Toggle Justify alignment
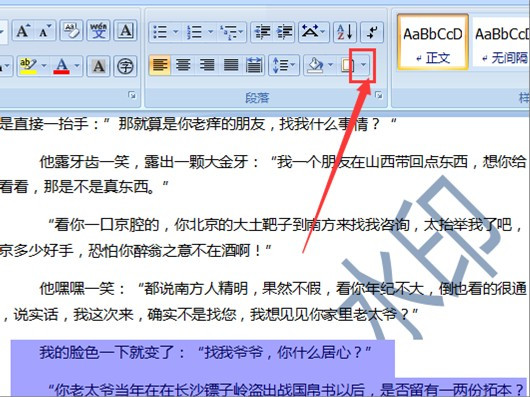 click(x=231, y=66)
